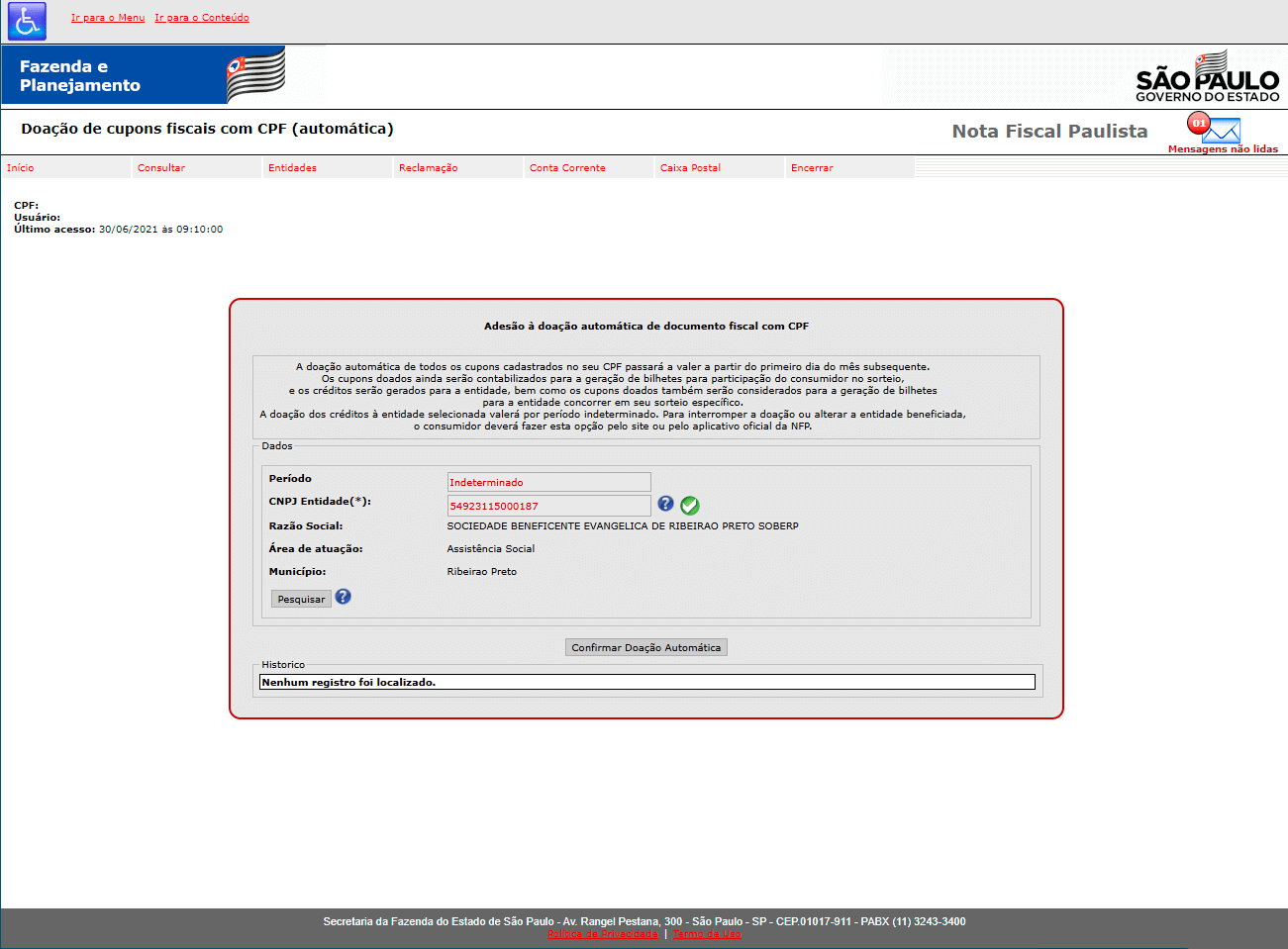Open the unread messages envelope icon
Image resolution: width=1288 pixels, height=949 pixels.
tap(1220, 130)
